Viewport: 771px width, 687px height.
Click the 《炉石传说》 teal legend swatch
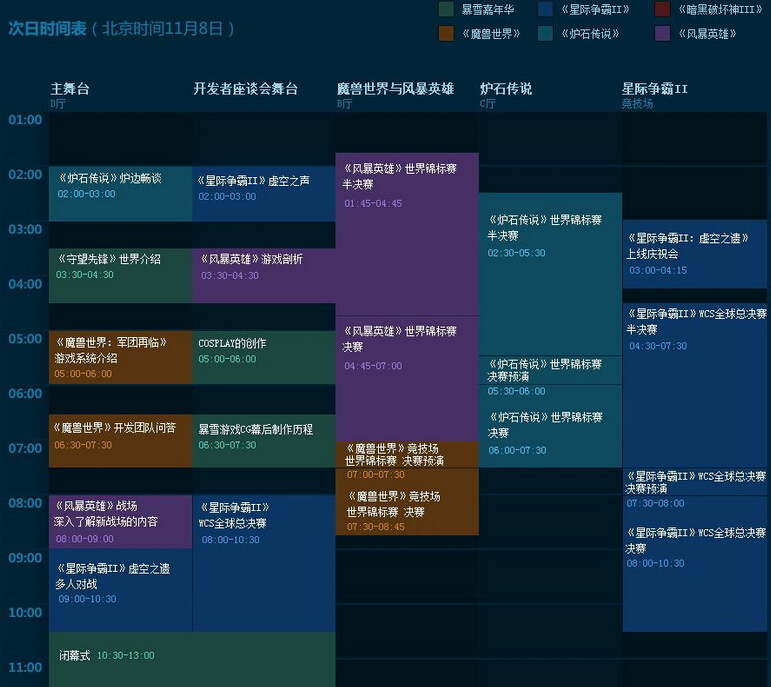click(545, 33)
